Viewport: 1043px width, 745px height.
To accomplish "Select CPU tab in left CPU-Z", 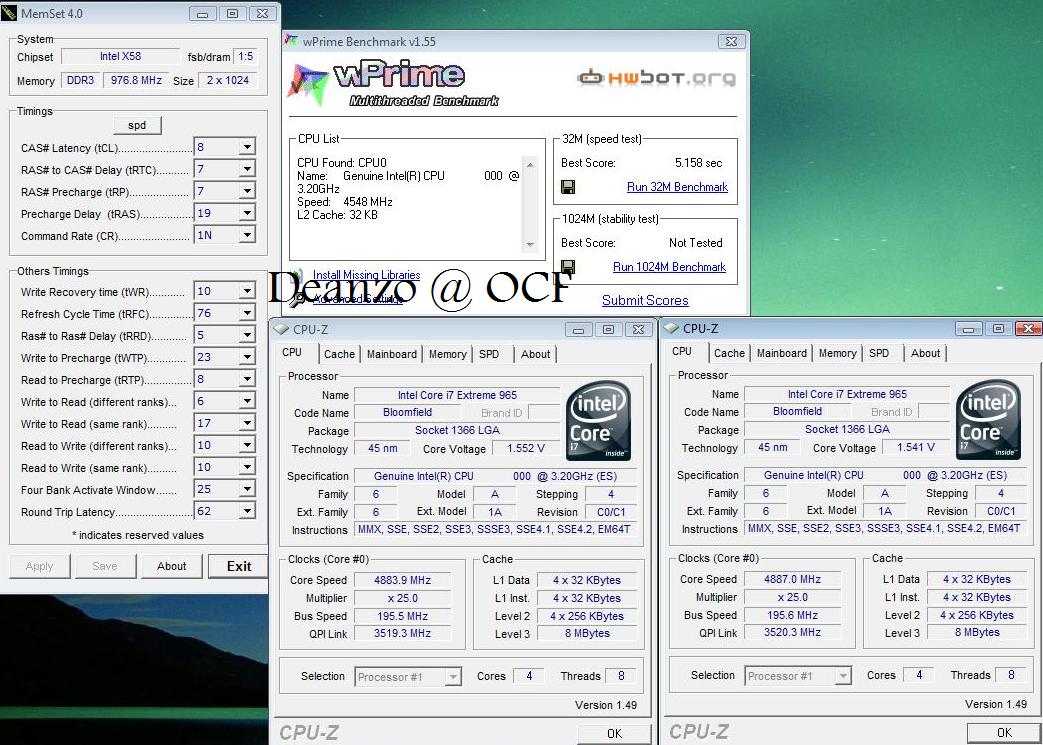I will point(292,353).
